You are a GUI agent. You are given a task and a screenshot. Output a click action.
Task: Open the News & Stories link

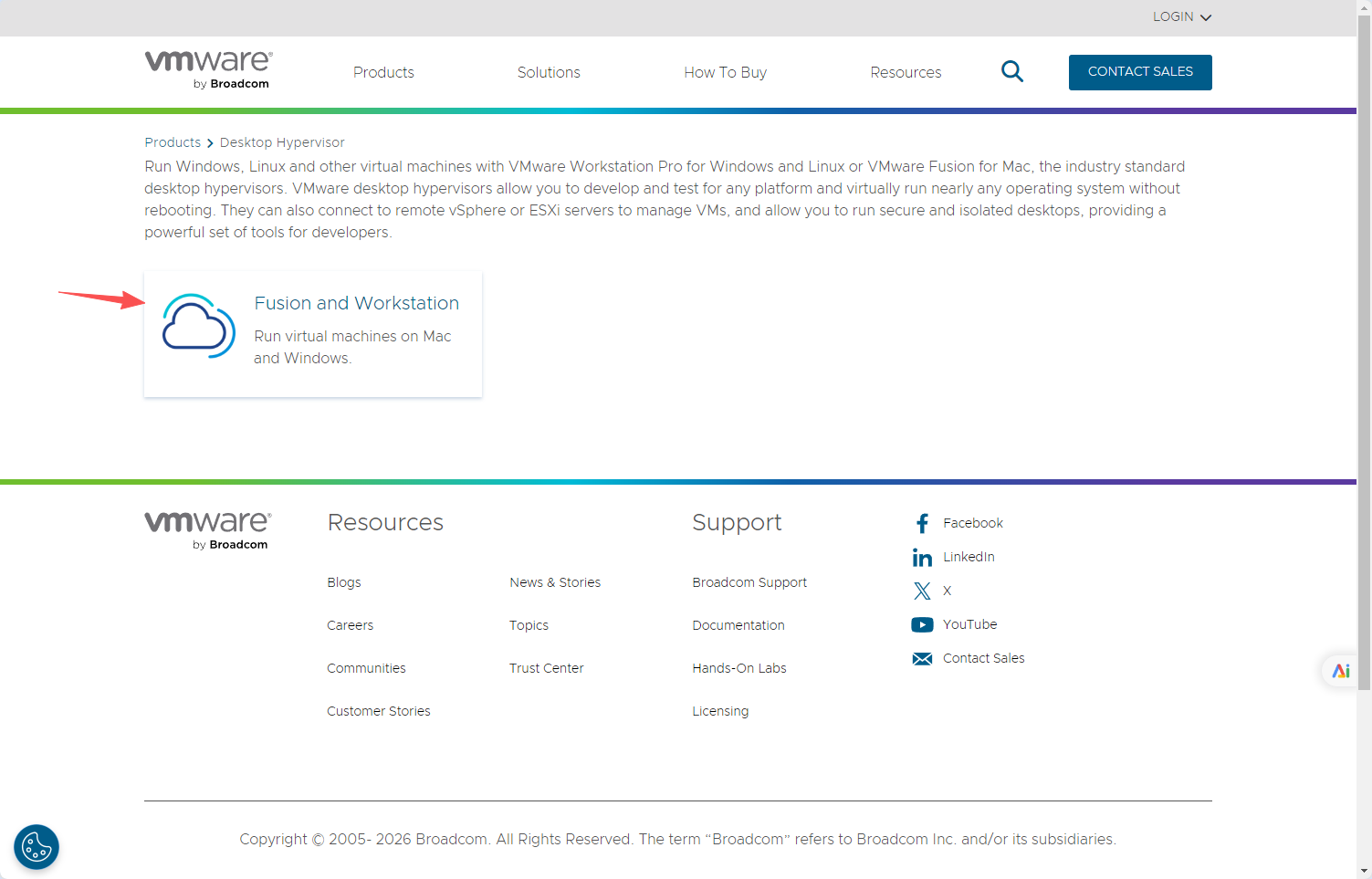pos(555,582)
